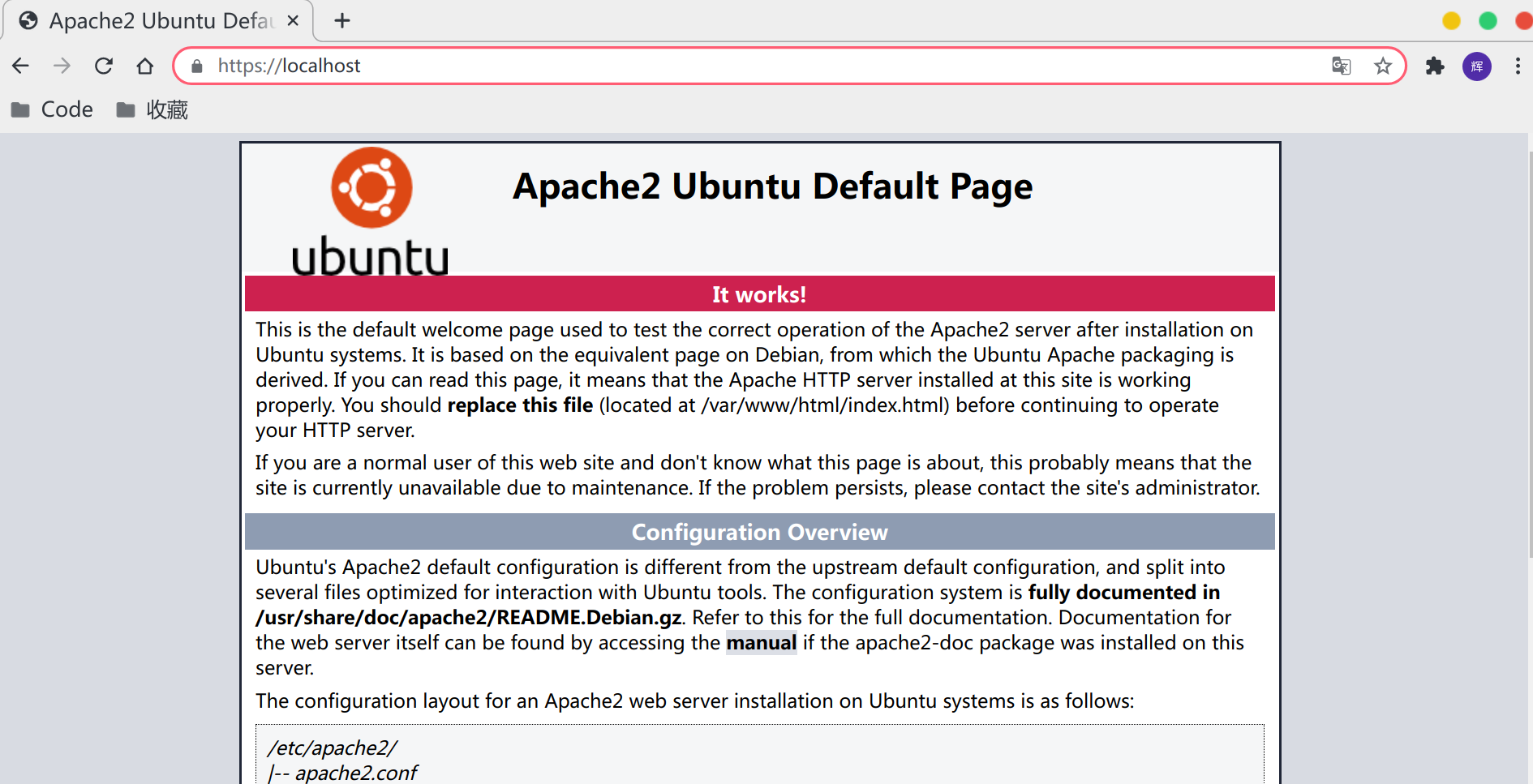Close the Apache2 Ubuntu Default tab
This screenshot has height=784, width=1533.
[293, 20]
